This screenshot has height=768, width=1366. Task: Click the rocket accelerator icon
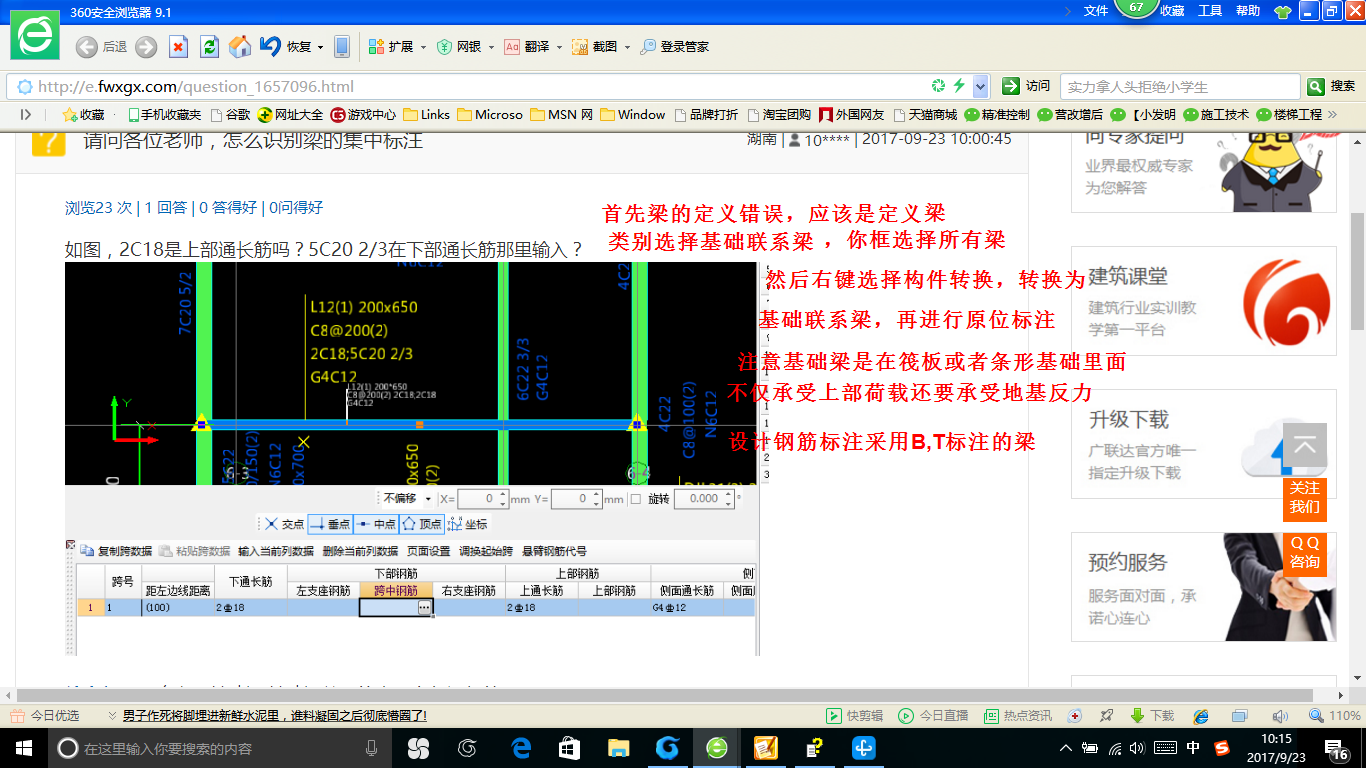coord(1106,716)
